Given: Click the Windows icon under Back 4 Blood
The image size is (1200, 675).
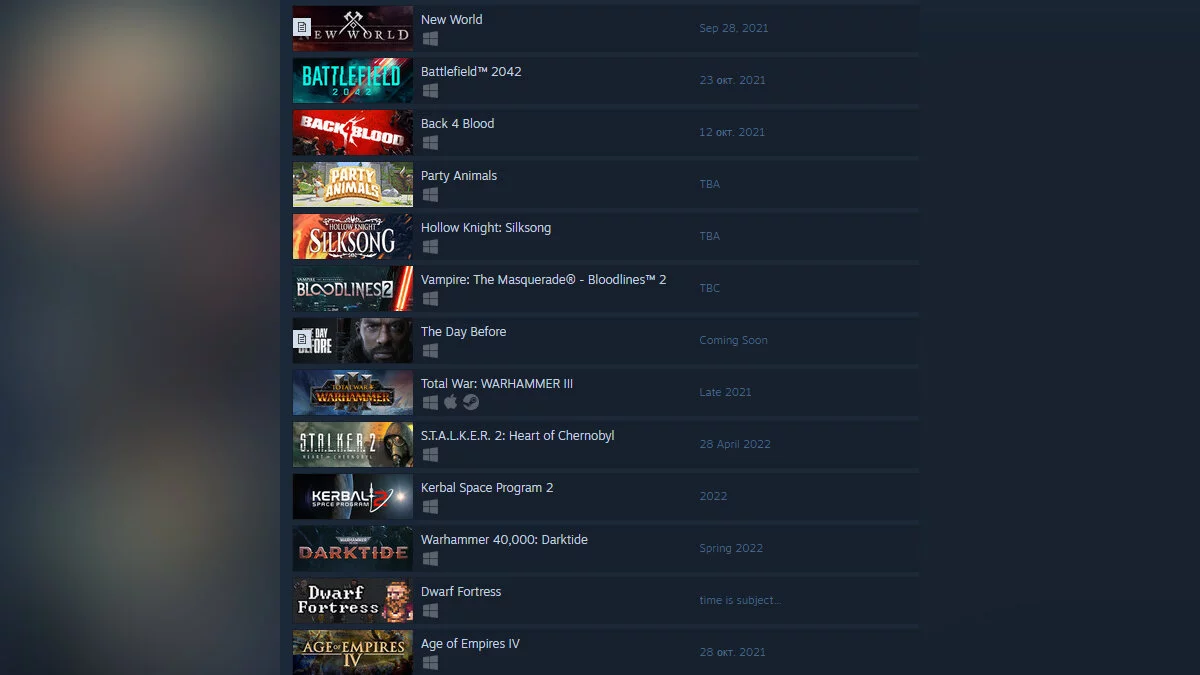Looking at the screenshot, I should pos(430,142).
